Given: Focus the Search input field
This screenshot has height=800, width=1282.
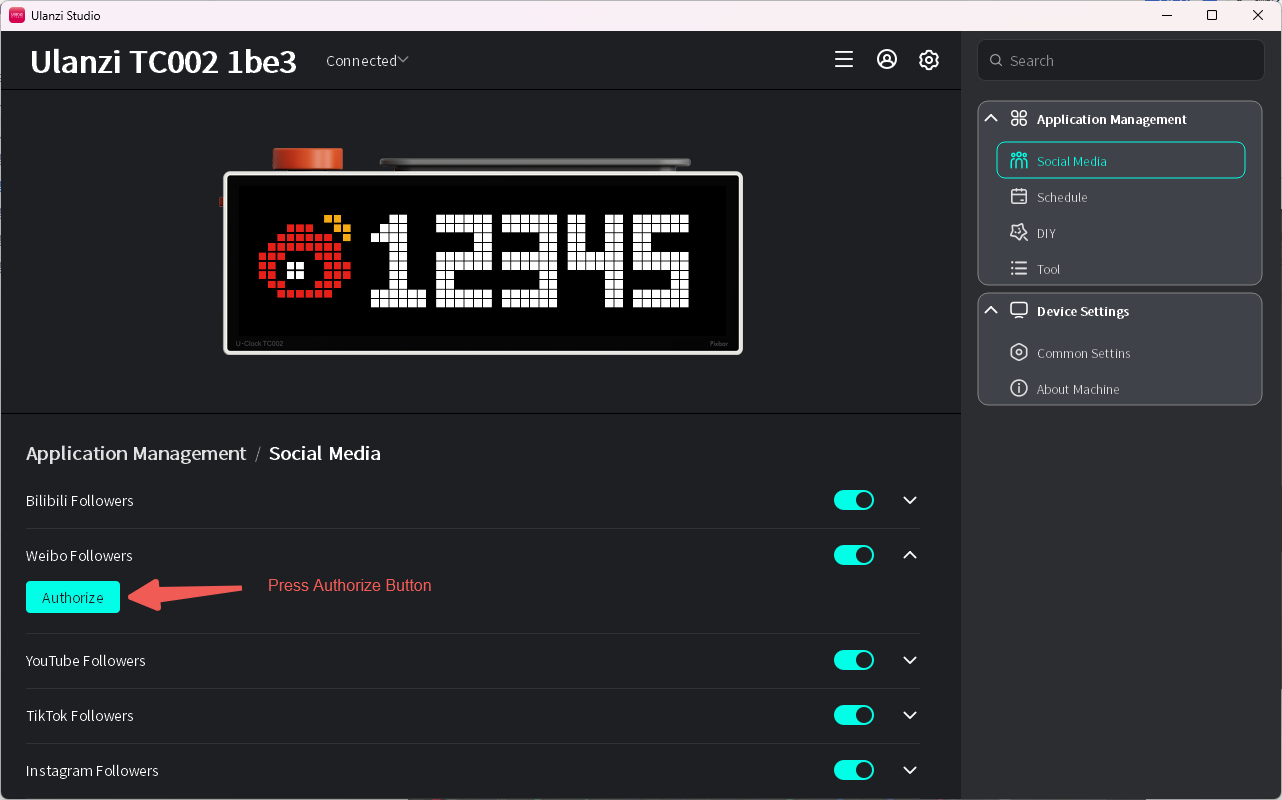Looking at the screenshot, I should pos(1121,60).
